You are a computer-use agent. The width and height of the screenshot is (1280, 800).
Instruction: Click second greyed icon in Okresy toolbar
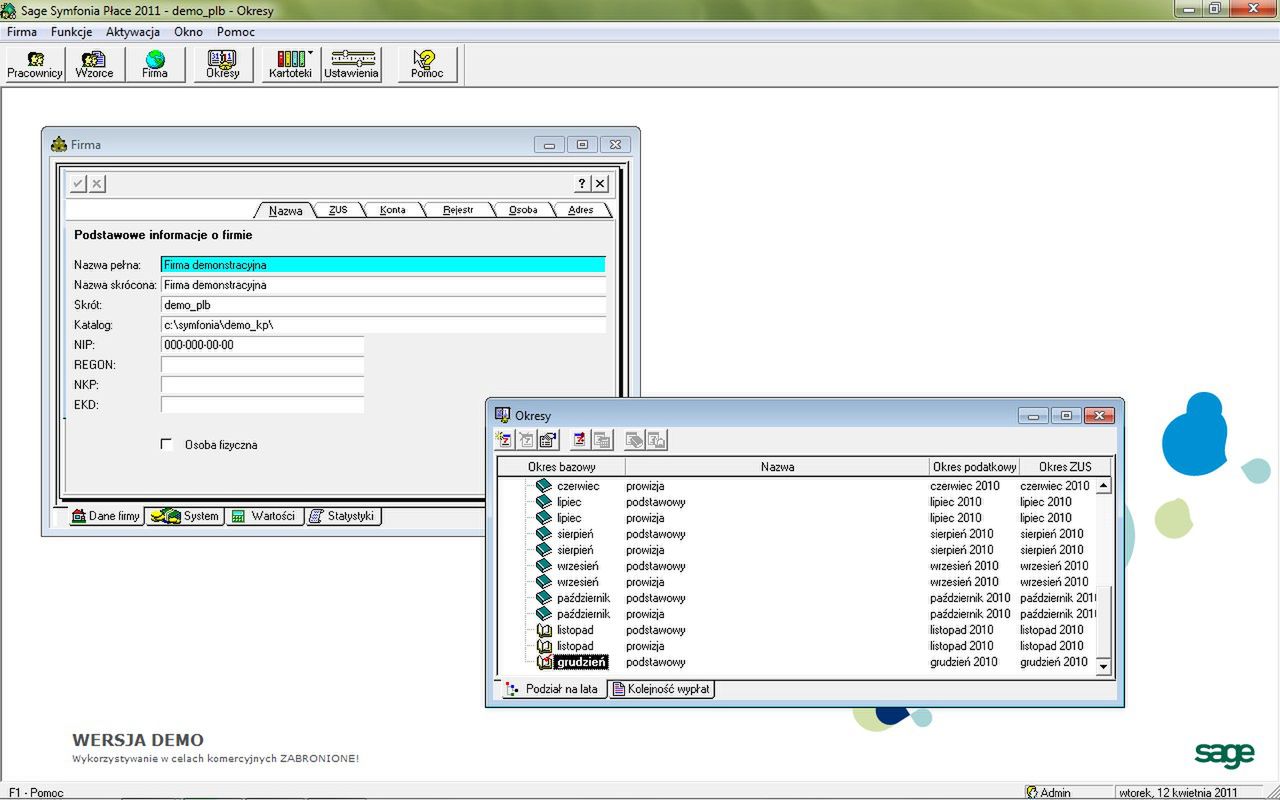[526, 439]
